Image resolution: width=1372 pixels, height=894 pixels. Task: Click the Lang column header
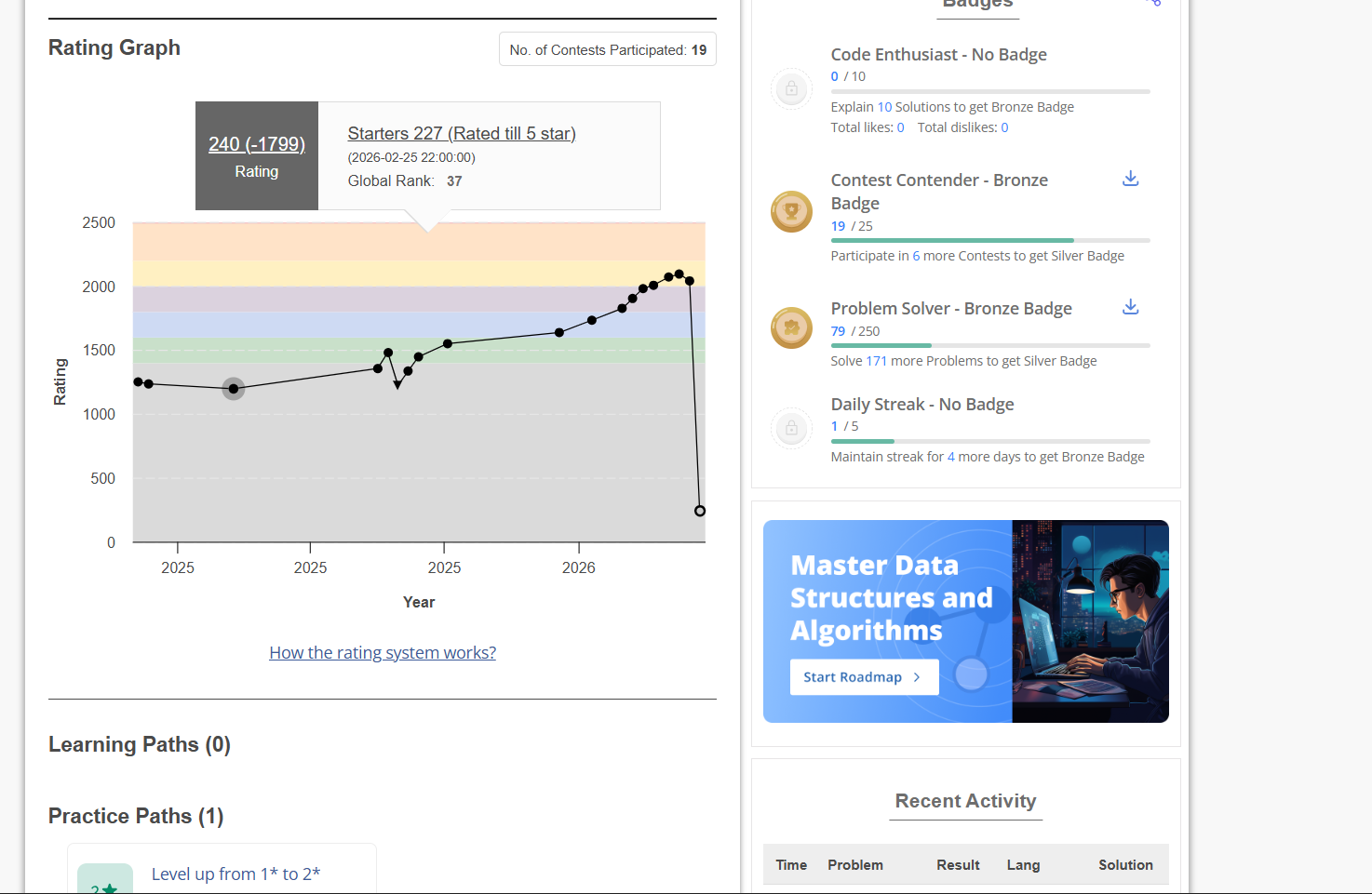click(1023, 865)
